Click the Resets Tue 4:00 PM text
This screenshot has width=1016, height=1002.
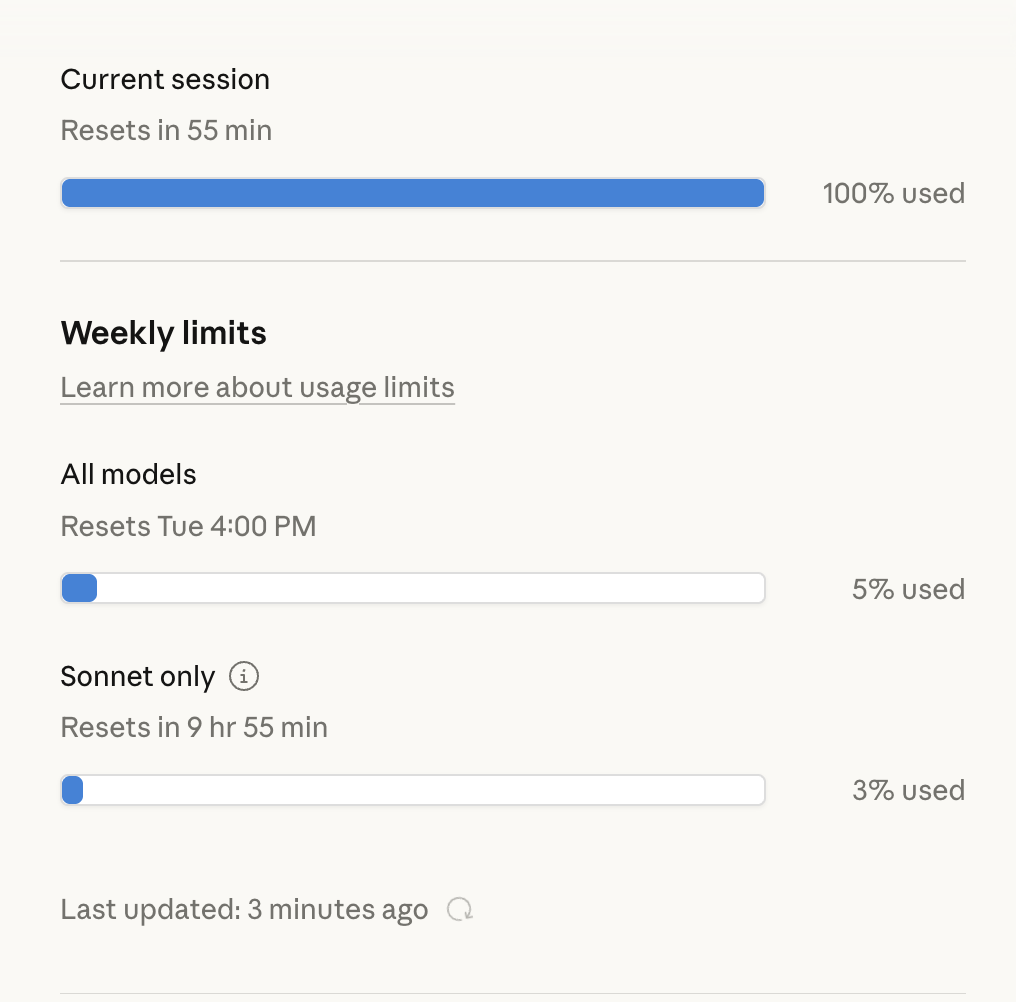pos(188,526)
